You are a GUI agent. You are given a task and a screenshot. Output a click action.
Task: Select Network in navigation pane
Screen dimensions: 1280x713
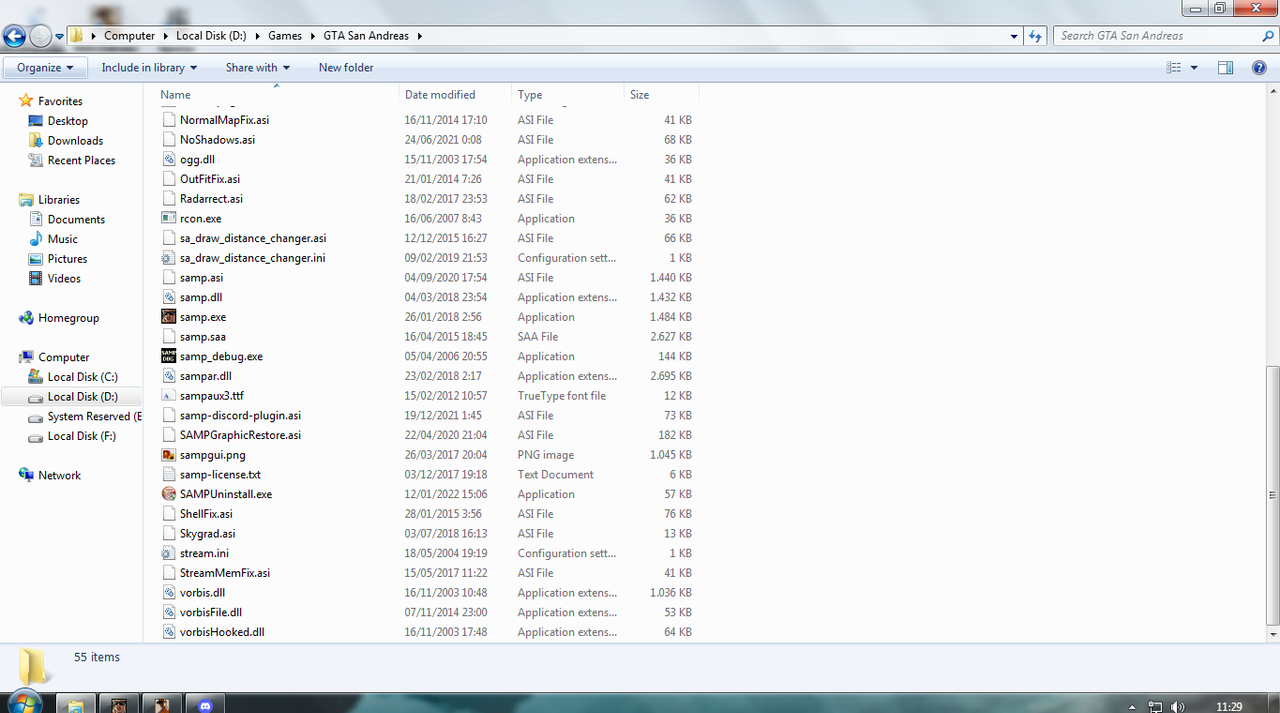59,476
